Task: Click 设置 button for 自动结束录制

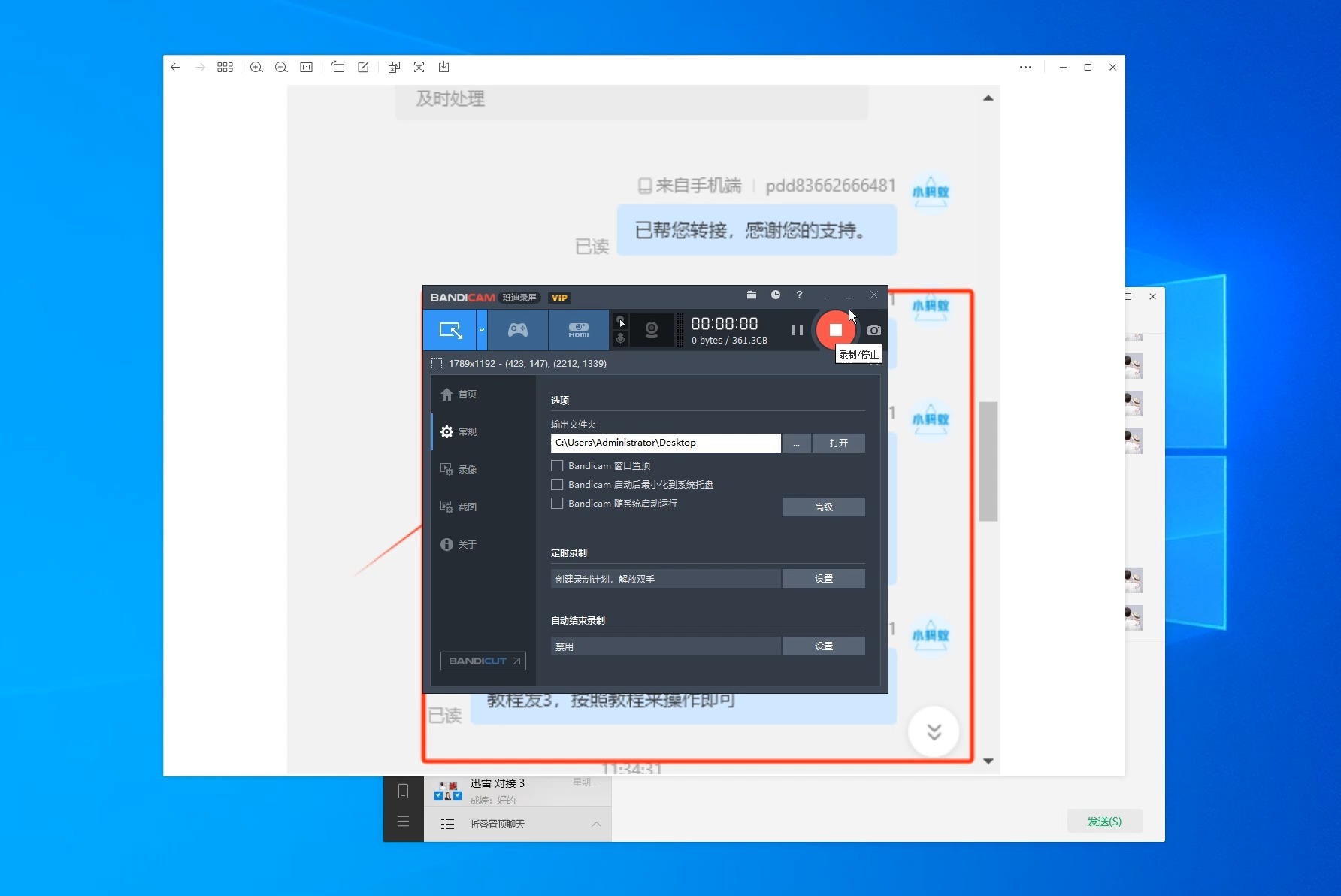Action: 823,646
